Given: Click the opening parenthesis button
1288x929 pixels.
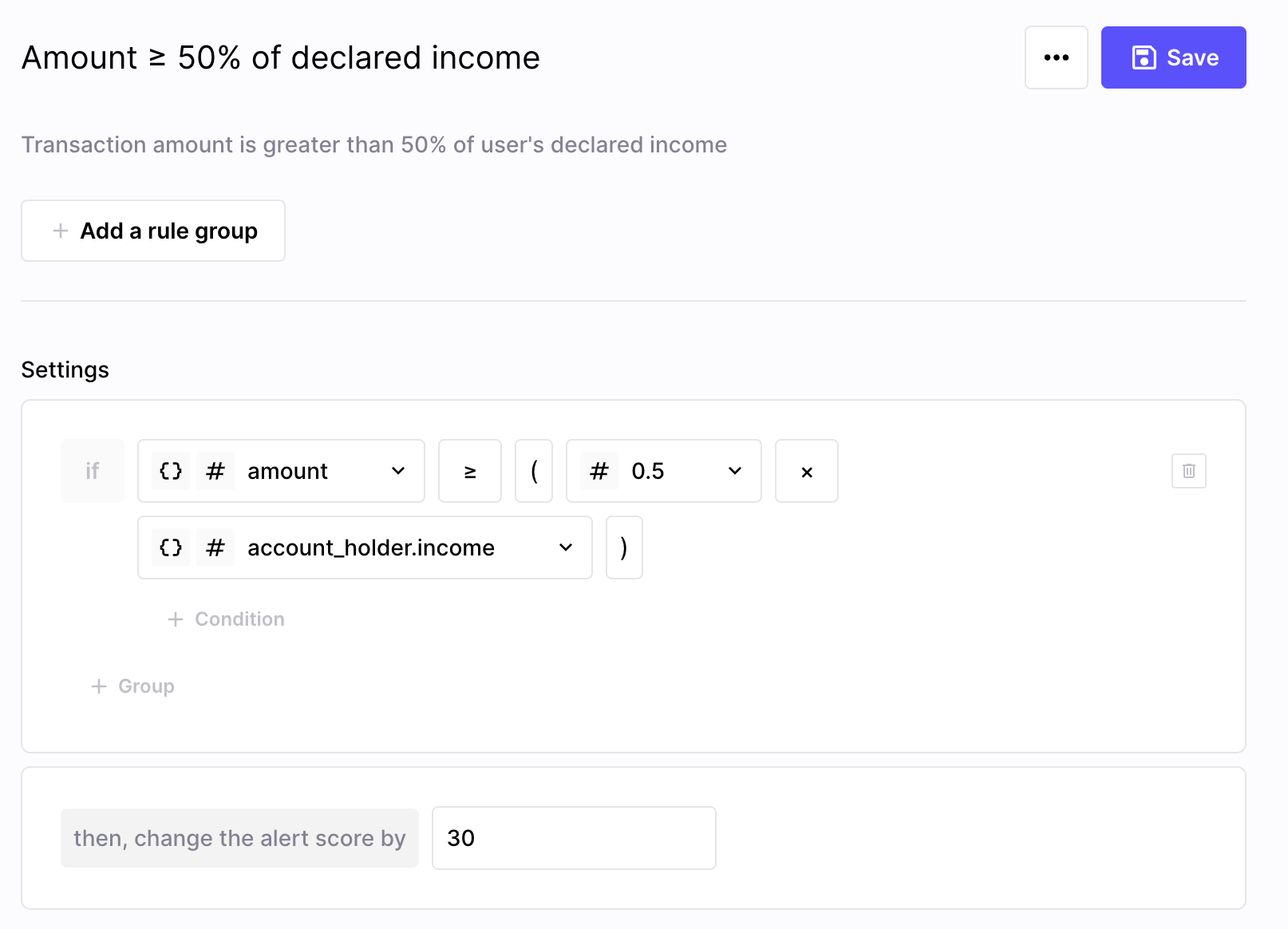Looking at the screenshot, I should click(x=534, y=471).
